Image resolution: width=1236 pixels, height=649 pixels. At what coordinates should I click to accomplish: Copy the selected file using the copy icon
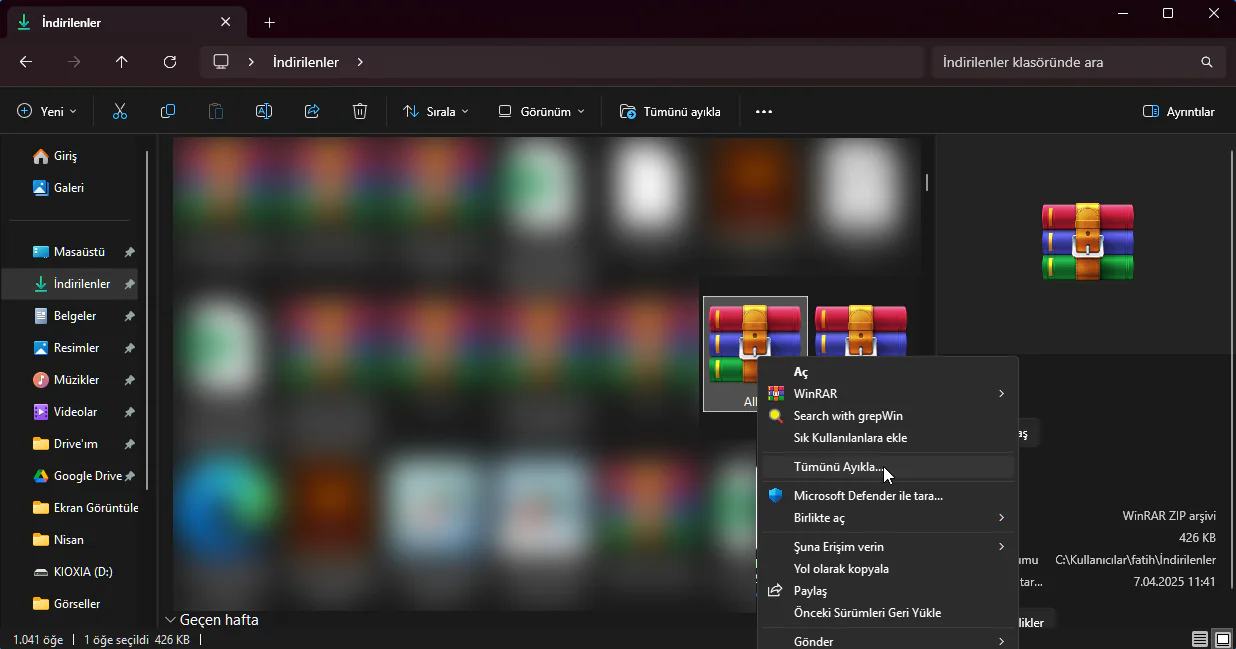point(167,111)
